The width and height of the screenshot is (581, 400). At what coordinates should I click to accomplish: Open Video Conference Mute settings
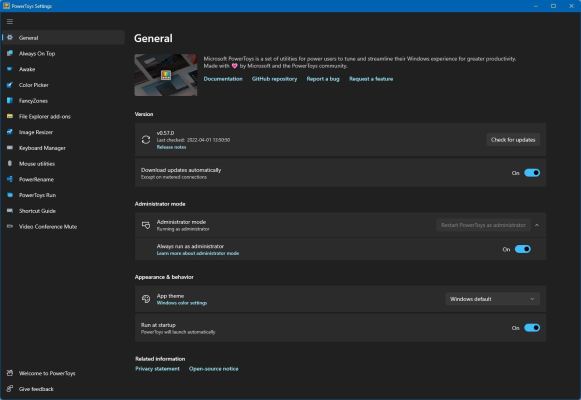tap(63, 226)
